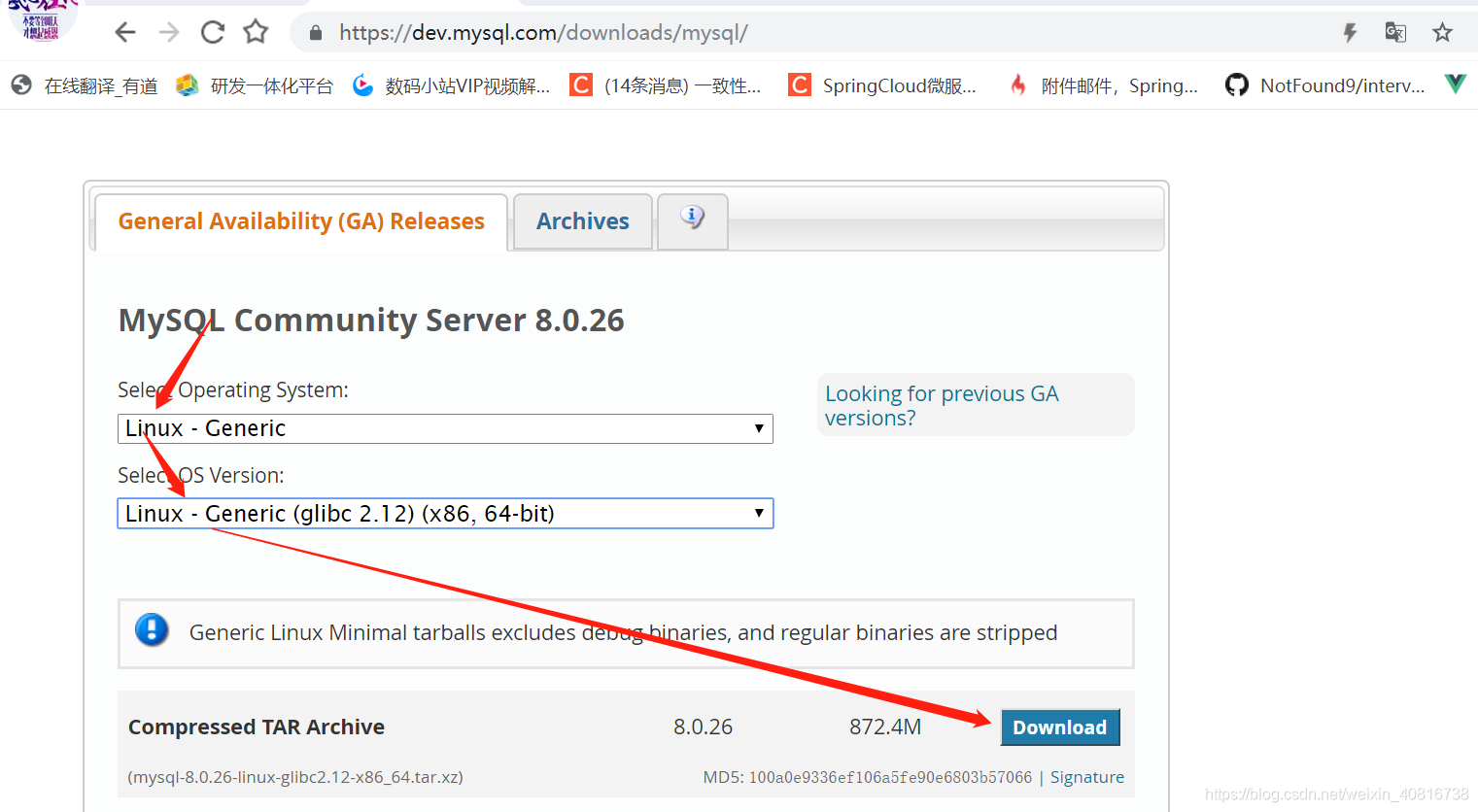Click the lightning bolt speed mode icon
The image size is (1478, 812).
[x=1350, y=33]
